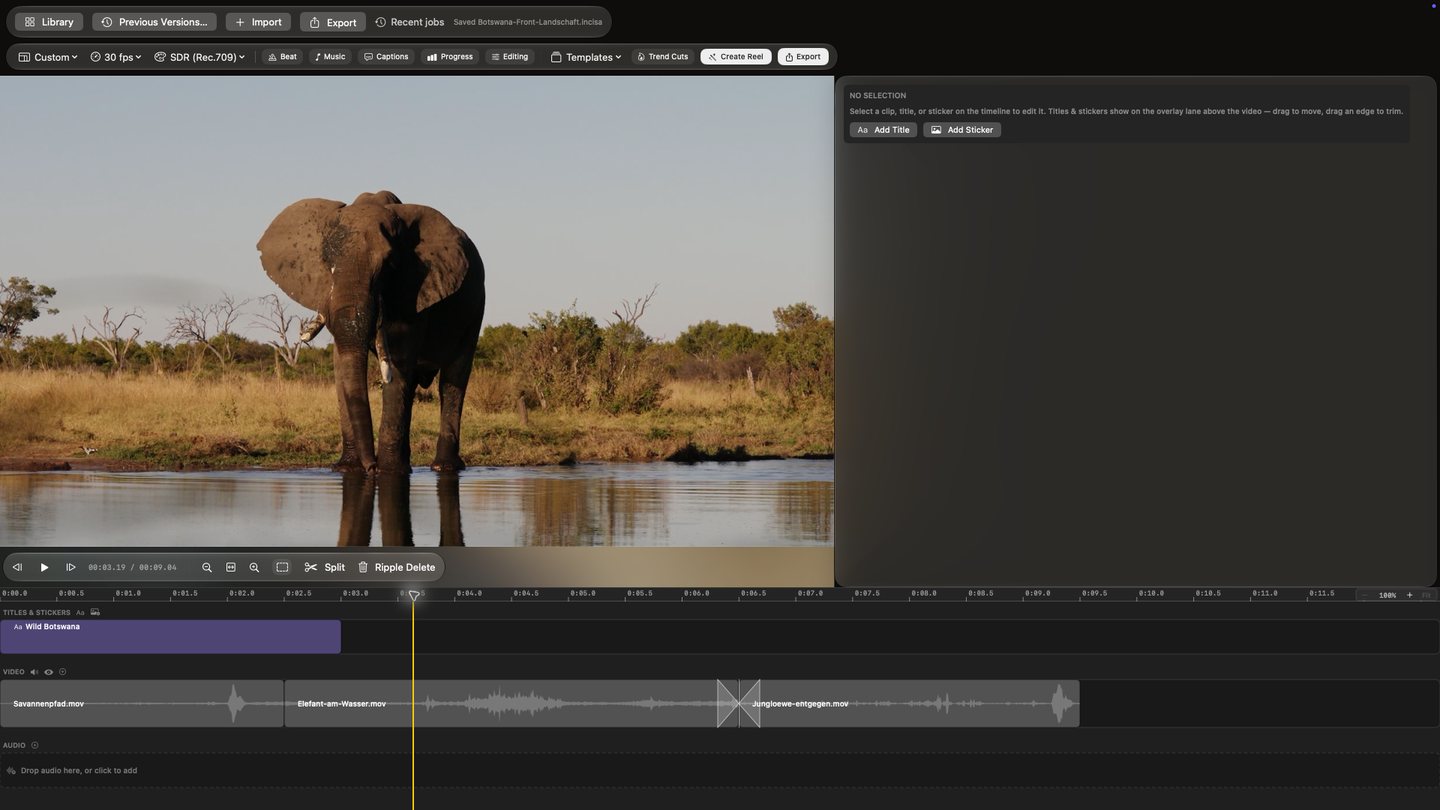The height and width of the screenshot is (810, 1440).
Task: Open Previous Versions
Action: point(154,22)
